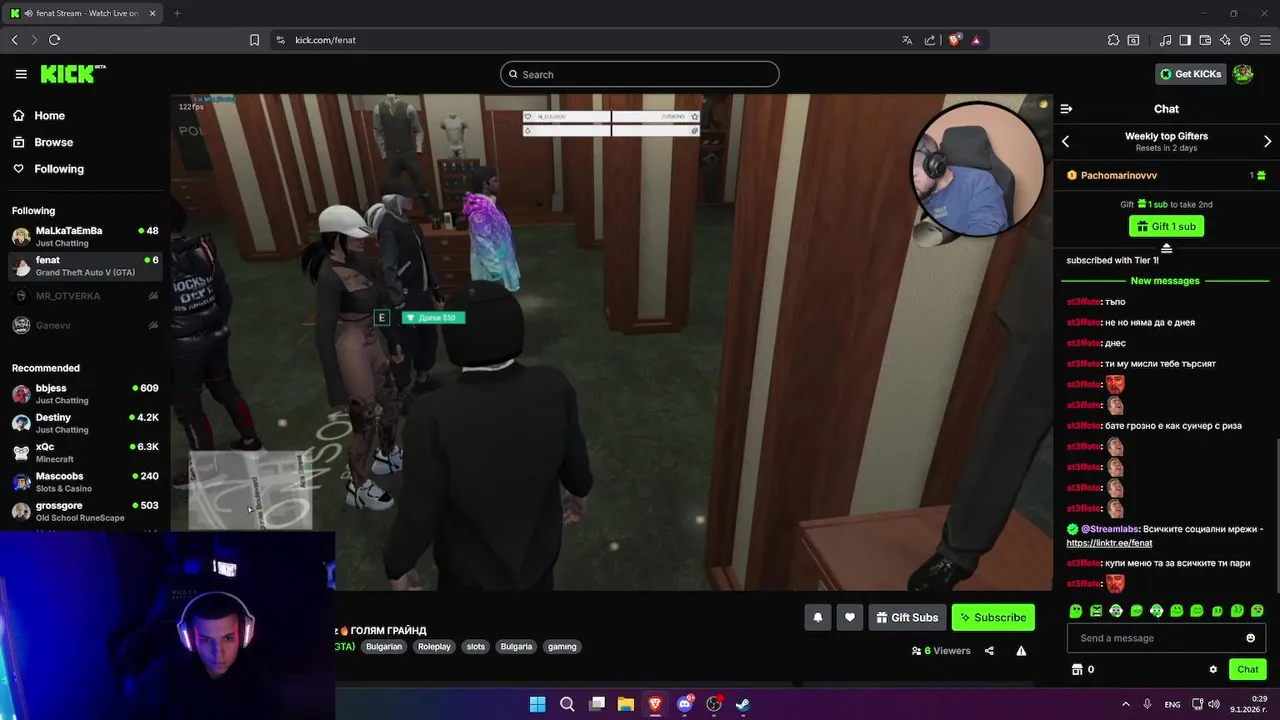Click the Get KICKs button
The image size is (1280, 720).
click(1191, 74)
